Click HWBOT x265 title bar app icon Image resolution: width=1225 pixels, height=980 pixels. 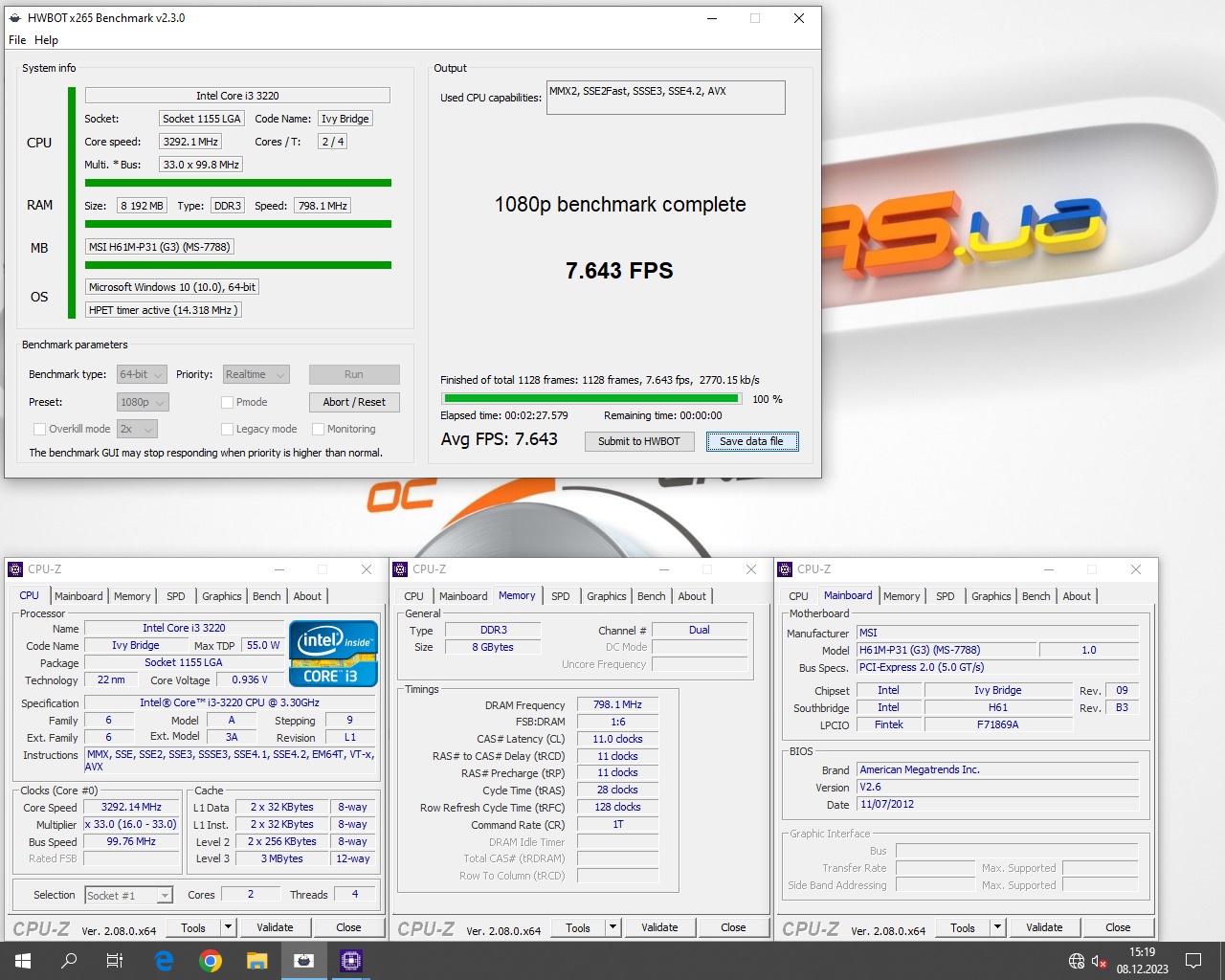tap(15, 18)
